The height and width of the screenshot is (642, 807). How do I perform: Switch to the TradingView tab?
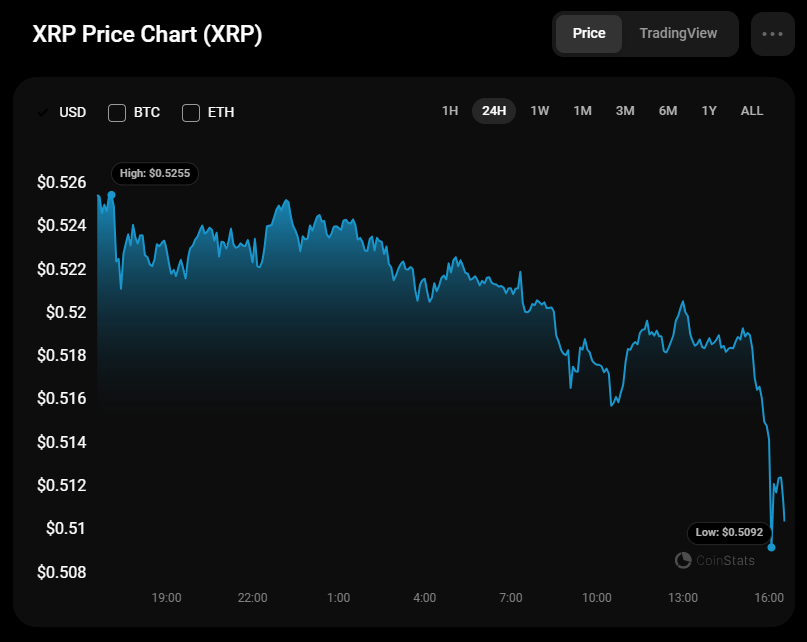pyautogui.click(x=678, y=33)
